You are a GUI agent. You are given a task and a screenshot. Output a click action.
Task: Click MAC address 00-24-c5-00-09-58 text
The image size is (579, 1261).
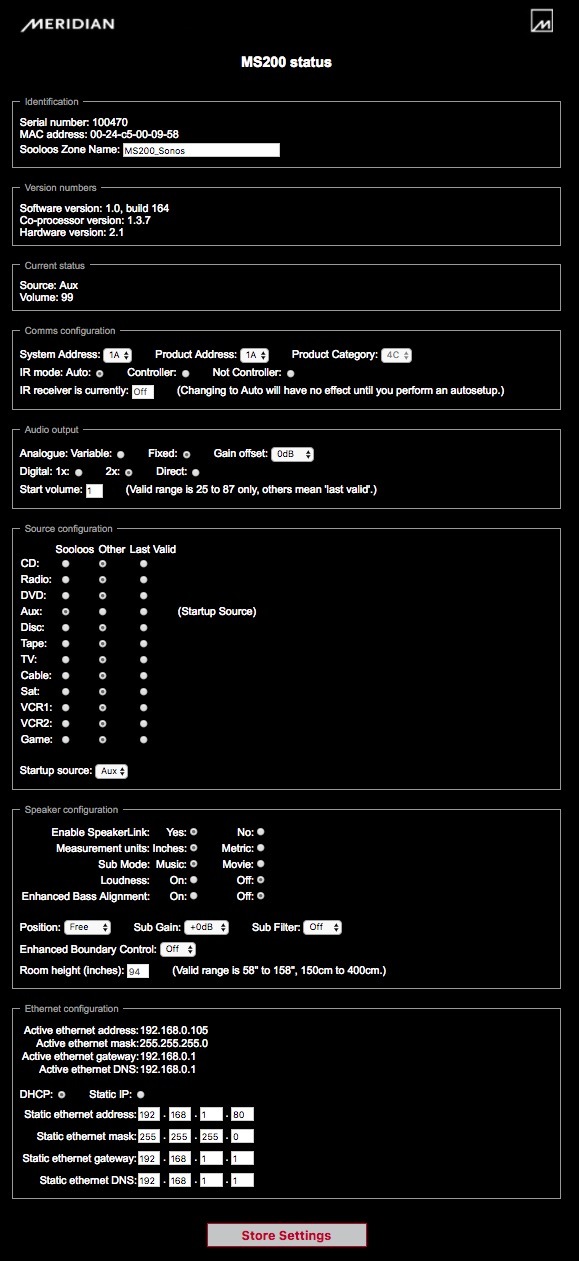pyautogui.click(x=99, y=134)
